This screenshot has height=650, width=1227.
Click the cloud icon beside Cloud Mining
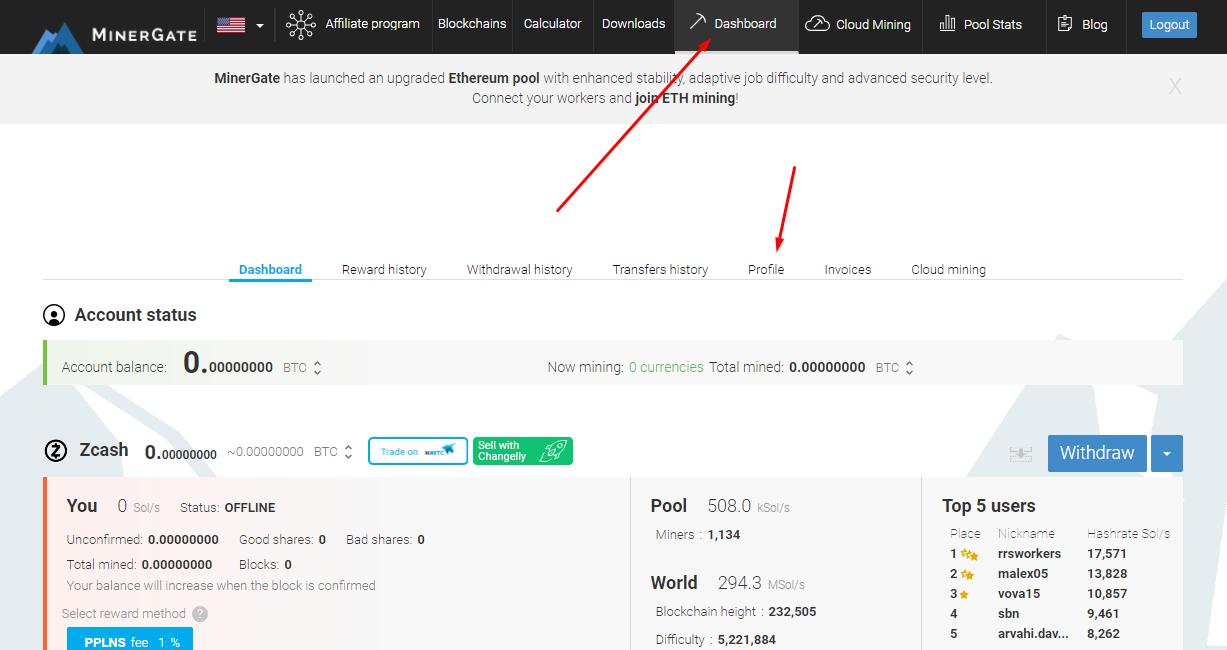pos(818,23)
